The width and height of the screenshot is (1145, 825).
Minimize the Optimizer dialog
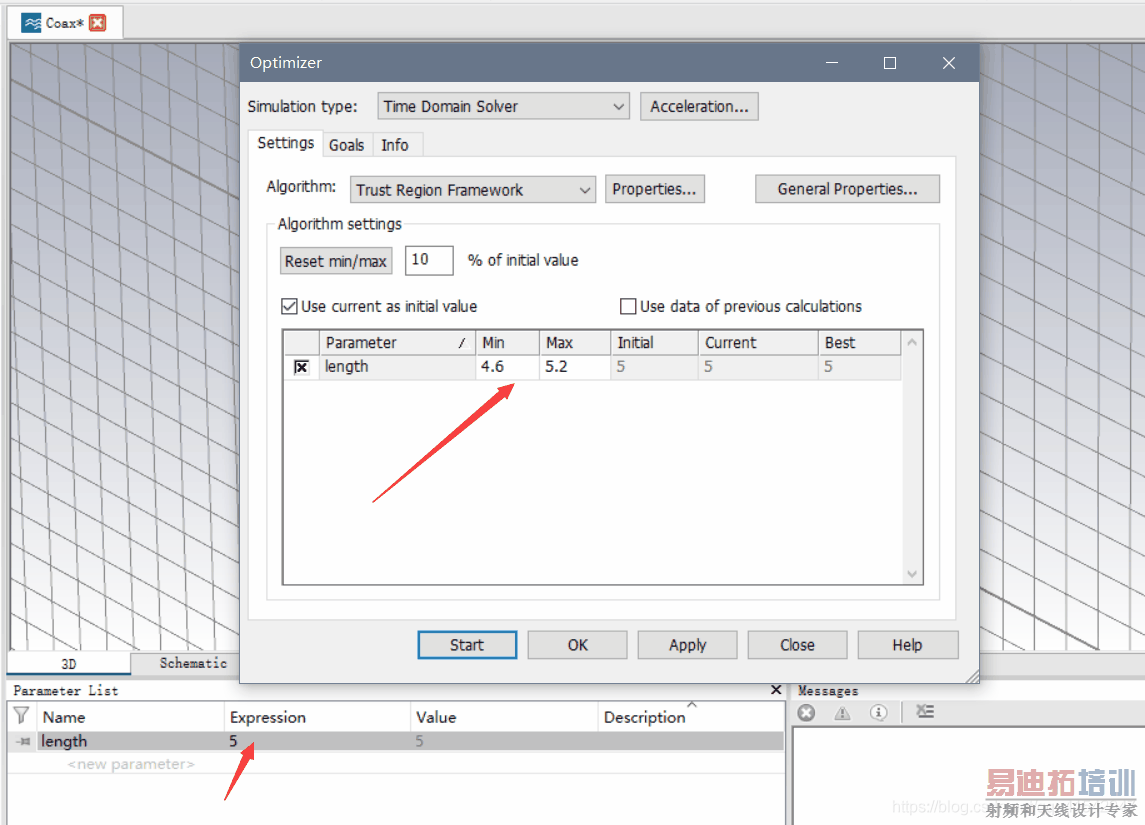tap(832, 63)
